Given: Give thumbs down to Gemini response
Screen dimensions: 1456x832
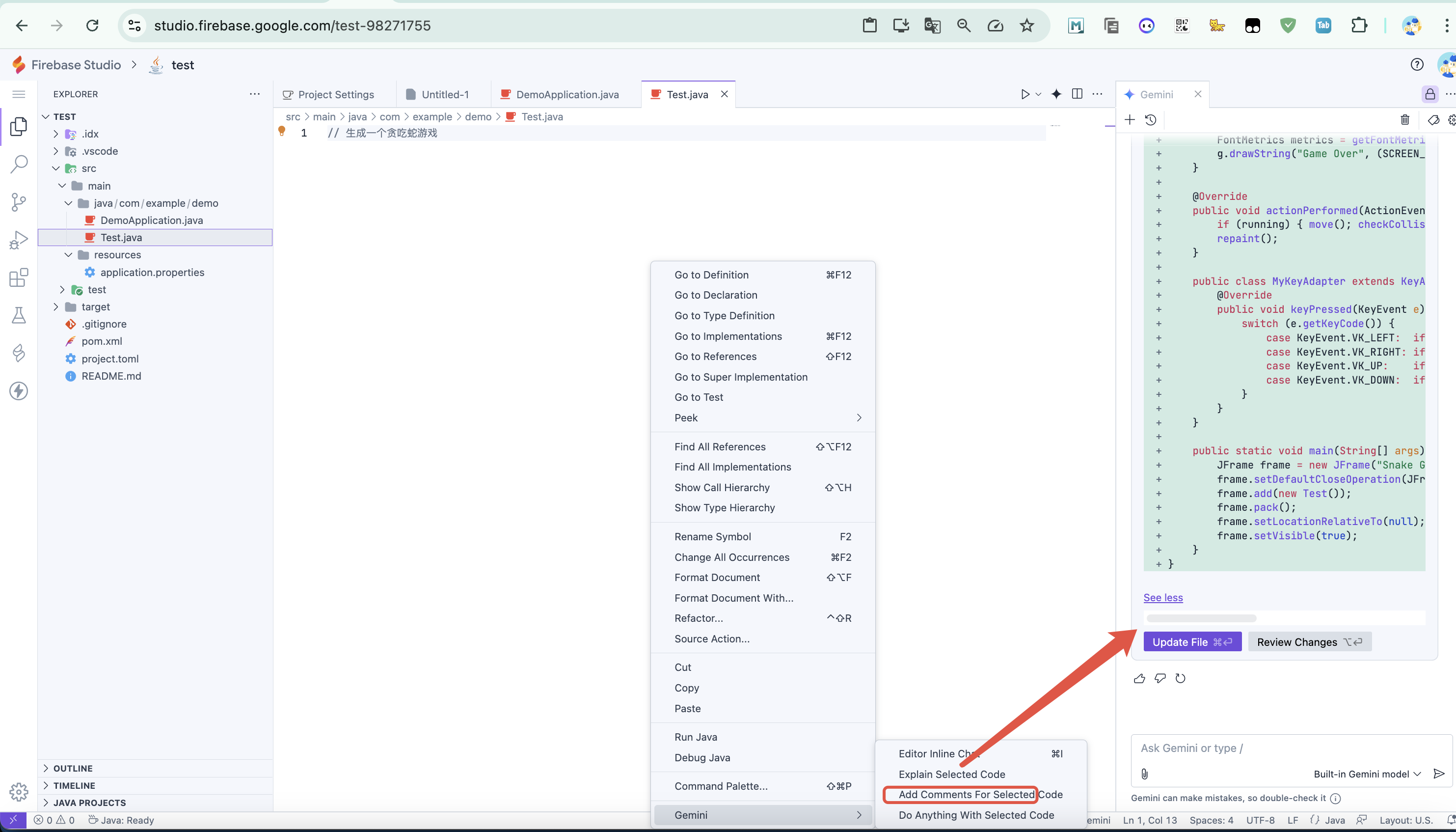Looking at the screenshot, I should [1159, 678].
